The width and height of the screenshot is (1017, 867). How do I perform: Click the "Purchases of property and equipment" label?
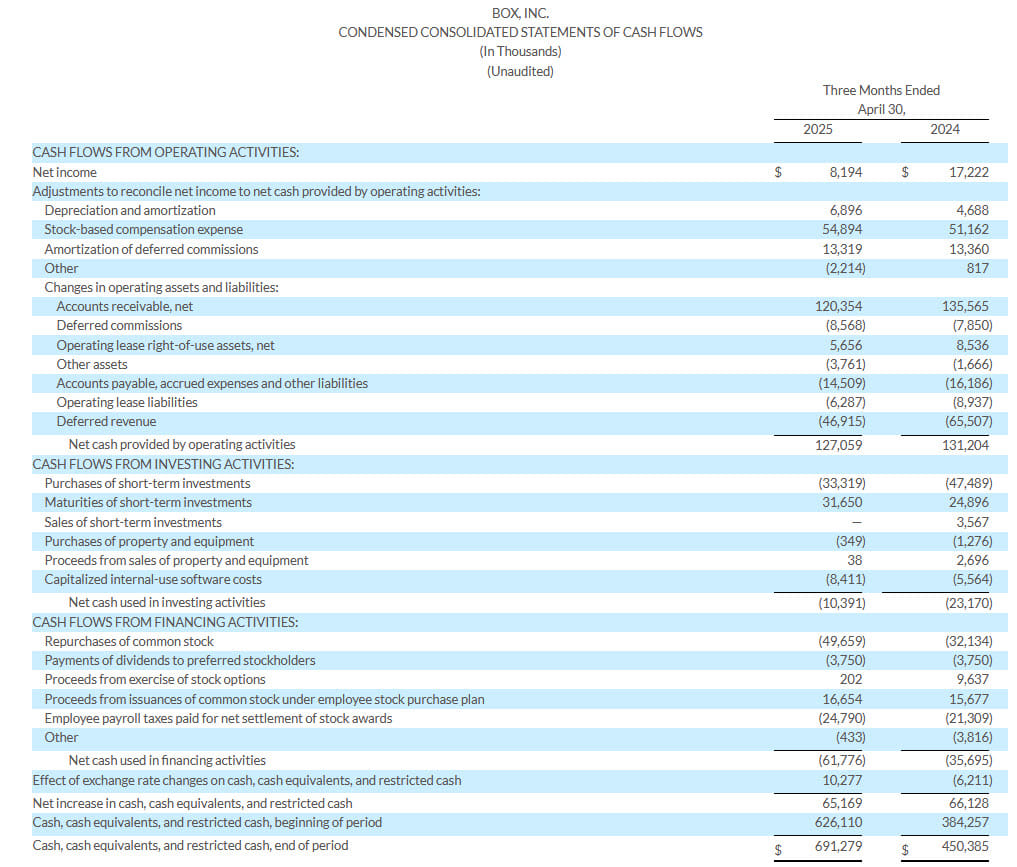coord(149,541)
